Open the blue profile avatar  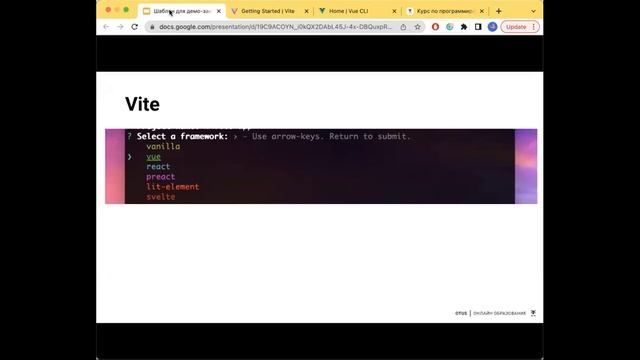coord(492,27)
